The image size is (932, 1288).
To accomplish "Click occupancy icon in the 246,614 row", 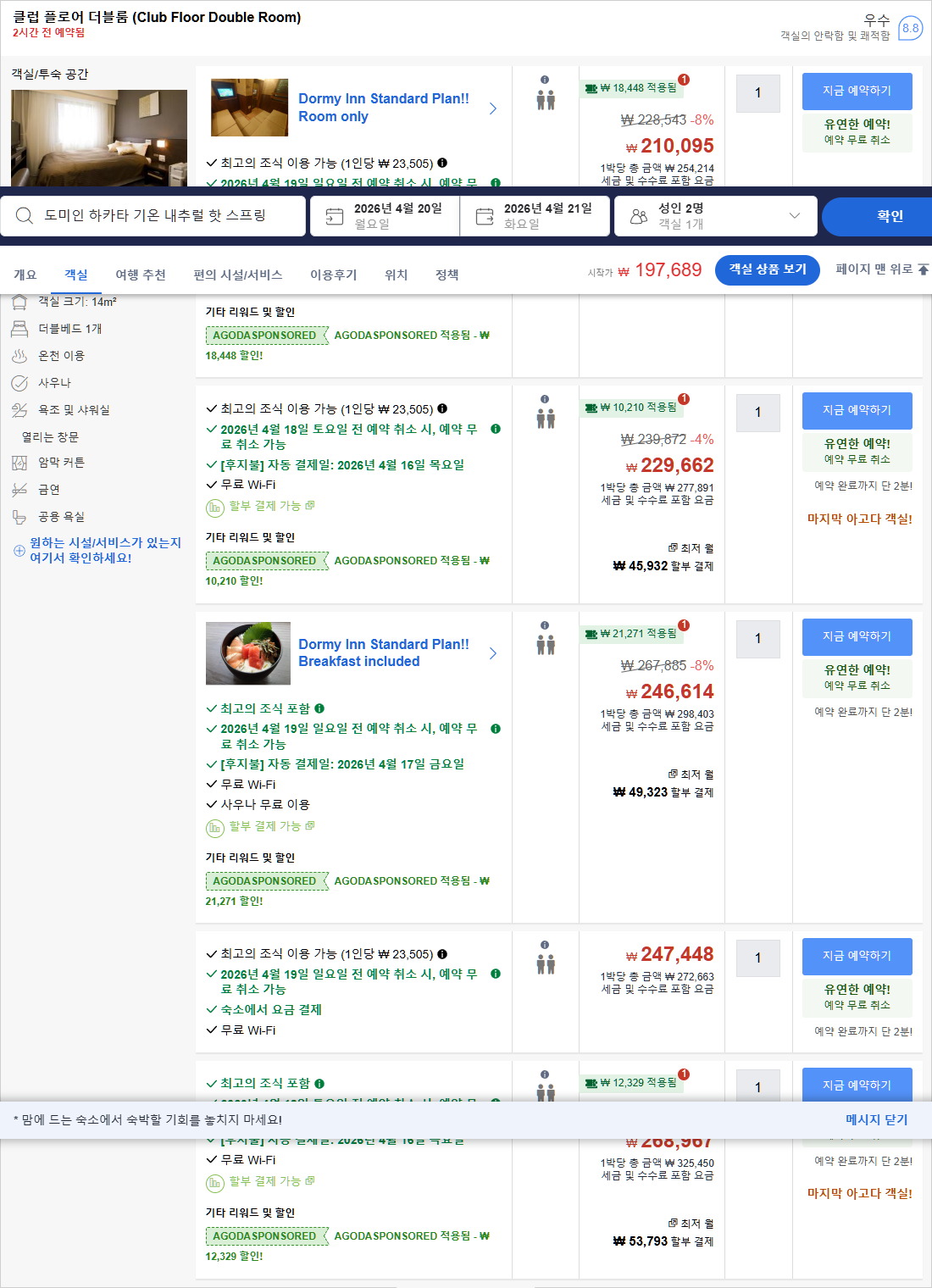I will coord(546,645).
